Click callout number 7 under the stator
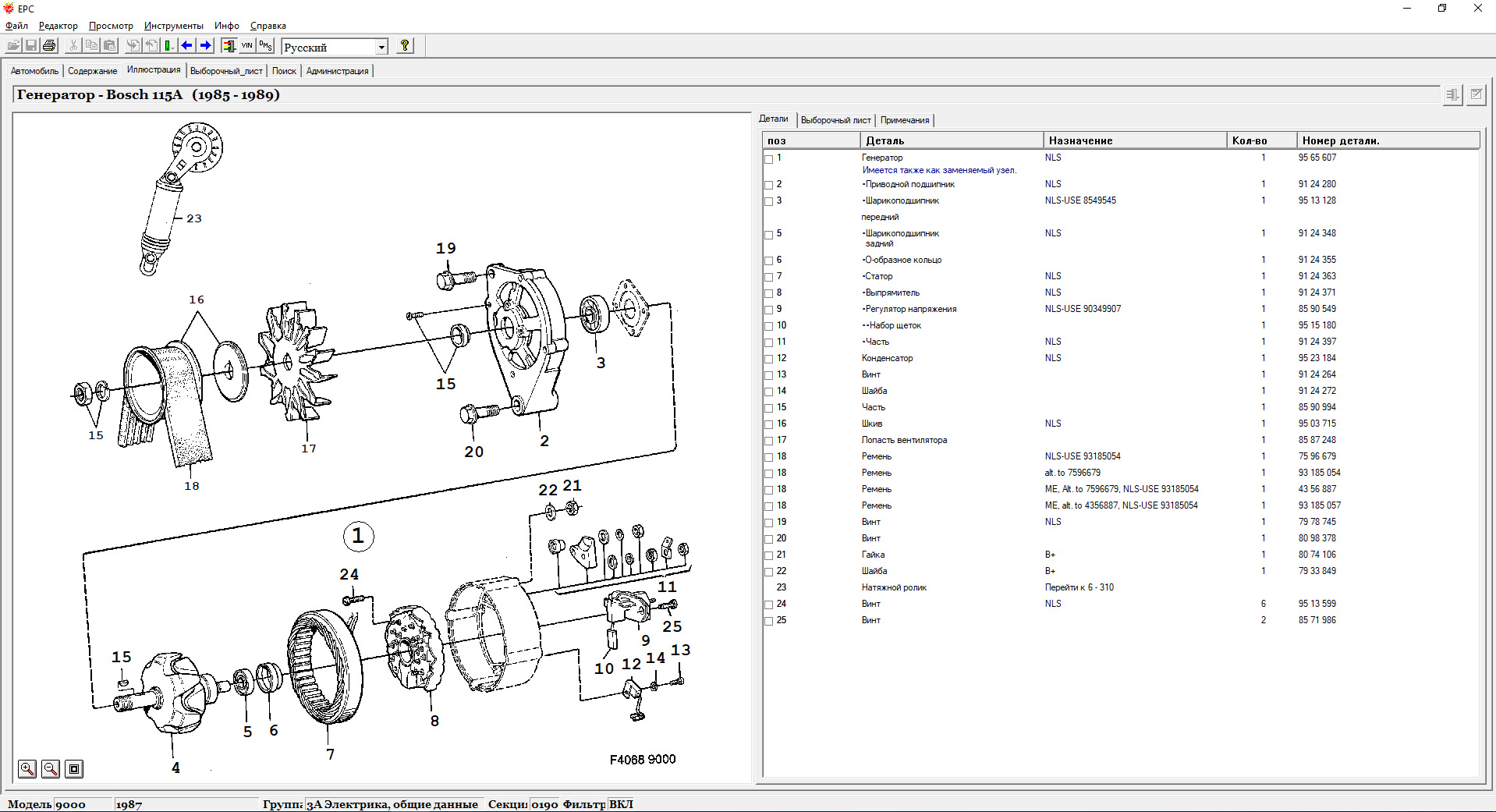The image size is (1496, 812). 331,754
